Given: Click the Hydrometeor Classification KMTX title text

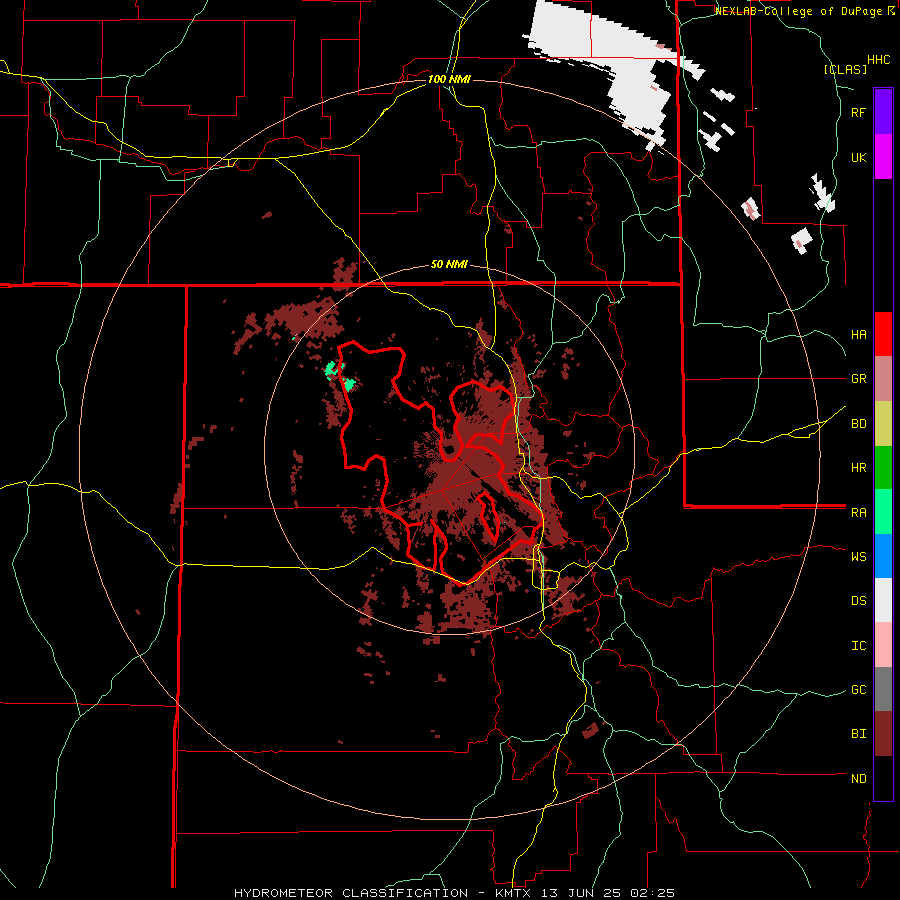Looking at the screenshot, I should [454, 893].
